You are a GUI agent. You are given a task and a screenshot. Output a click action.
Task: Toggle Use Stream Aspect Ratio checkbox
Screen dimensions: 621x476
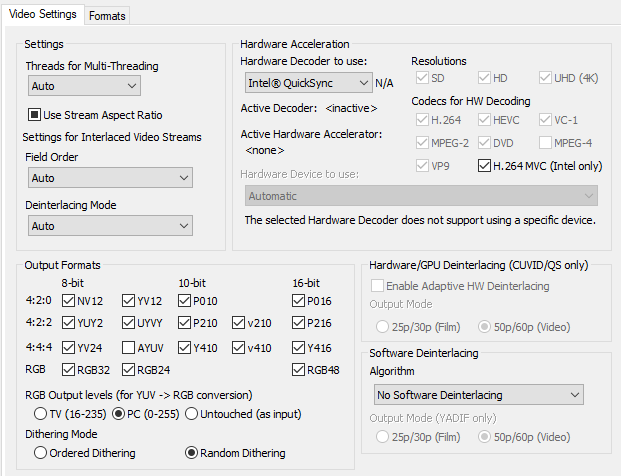[x=35, y=115]
